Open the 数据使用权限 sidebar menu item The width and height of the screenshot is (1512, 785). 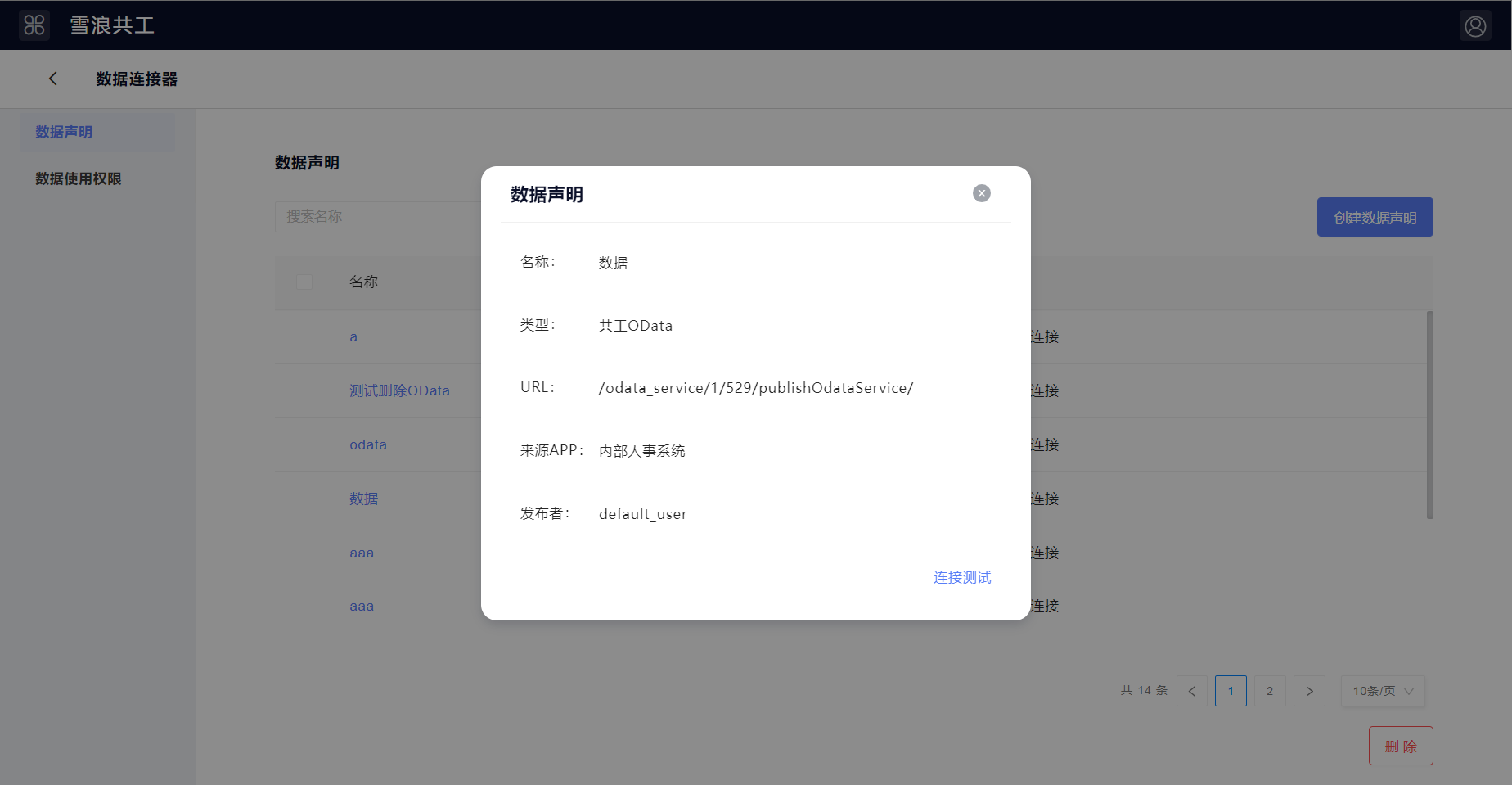tap(79, 178)
